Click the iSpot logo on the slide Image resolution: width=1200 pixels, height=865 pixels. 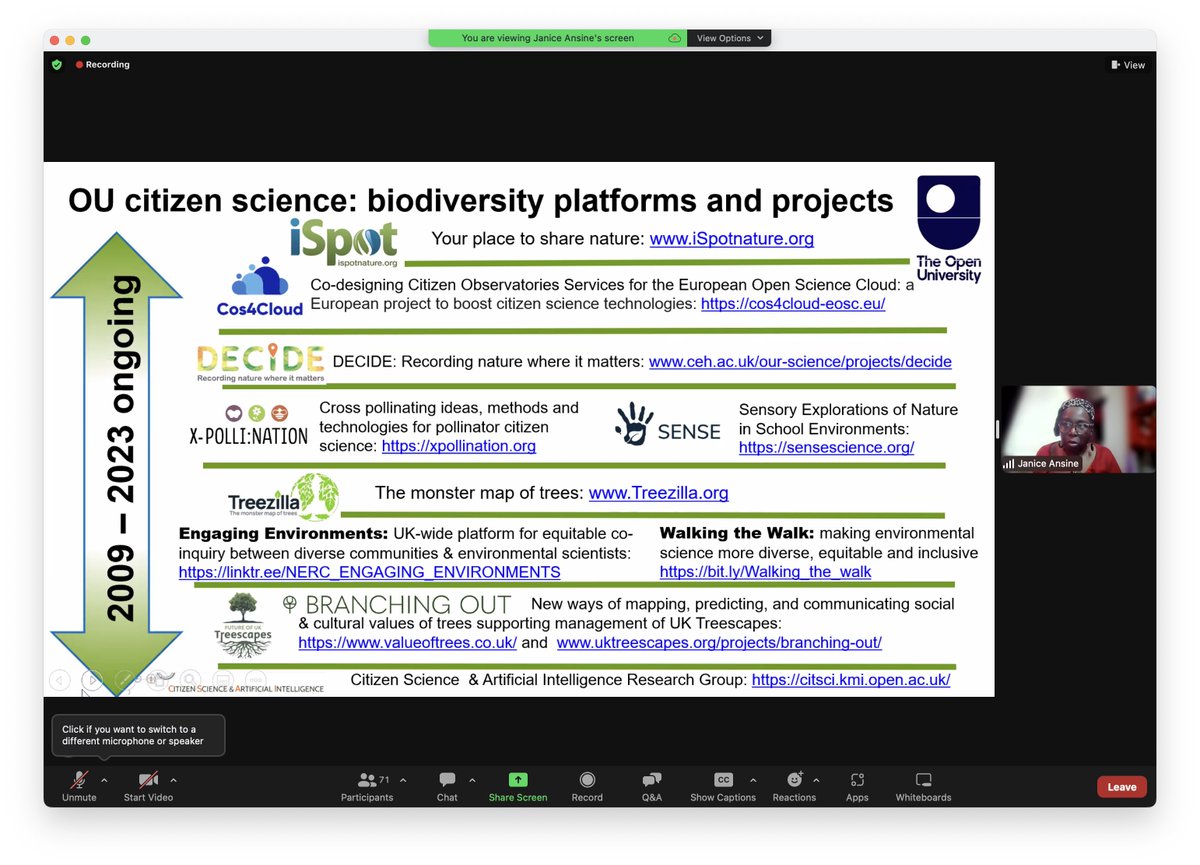tap(344, 243)
